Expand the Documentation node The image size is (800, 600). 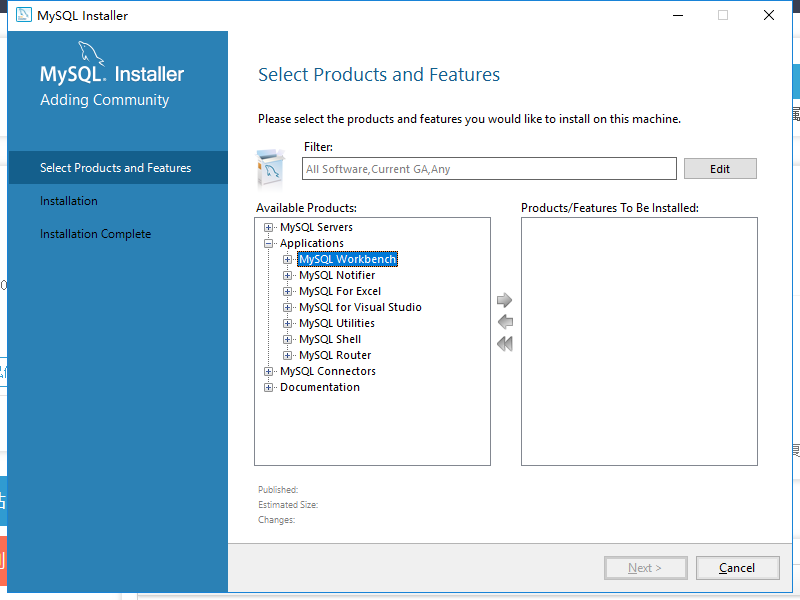[x=268, y=387]
